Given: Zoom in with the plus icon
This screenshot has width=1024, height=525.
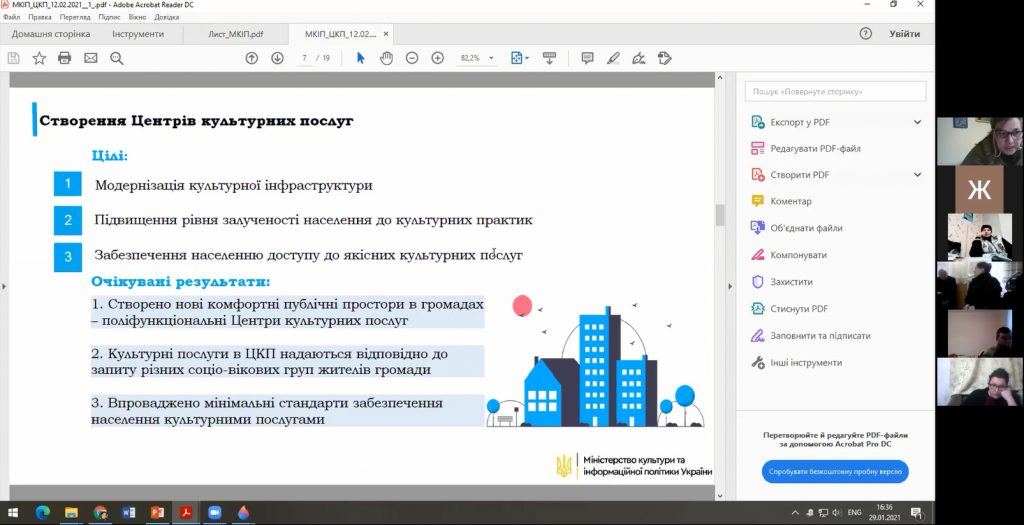Looking at the screenshot, I should coord(437,58).
